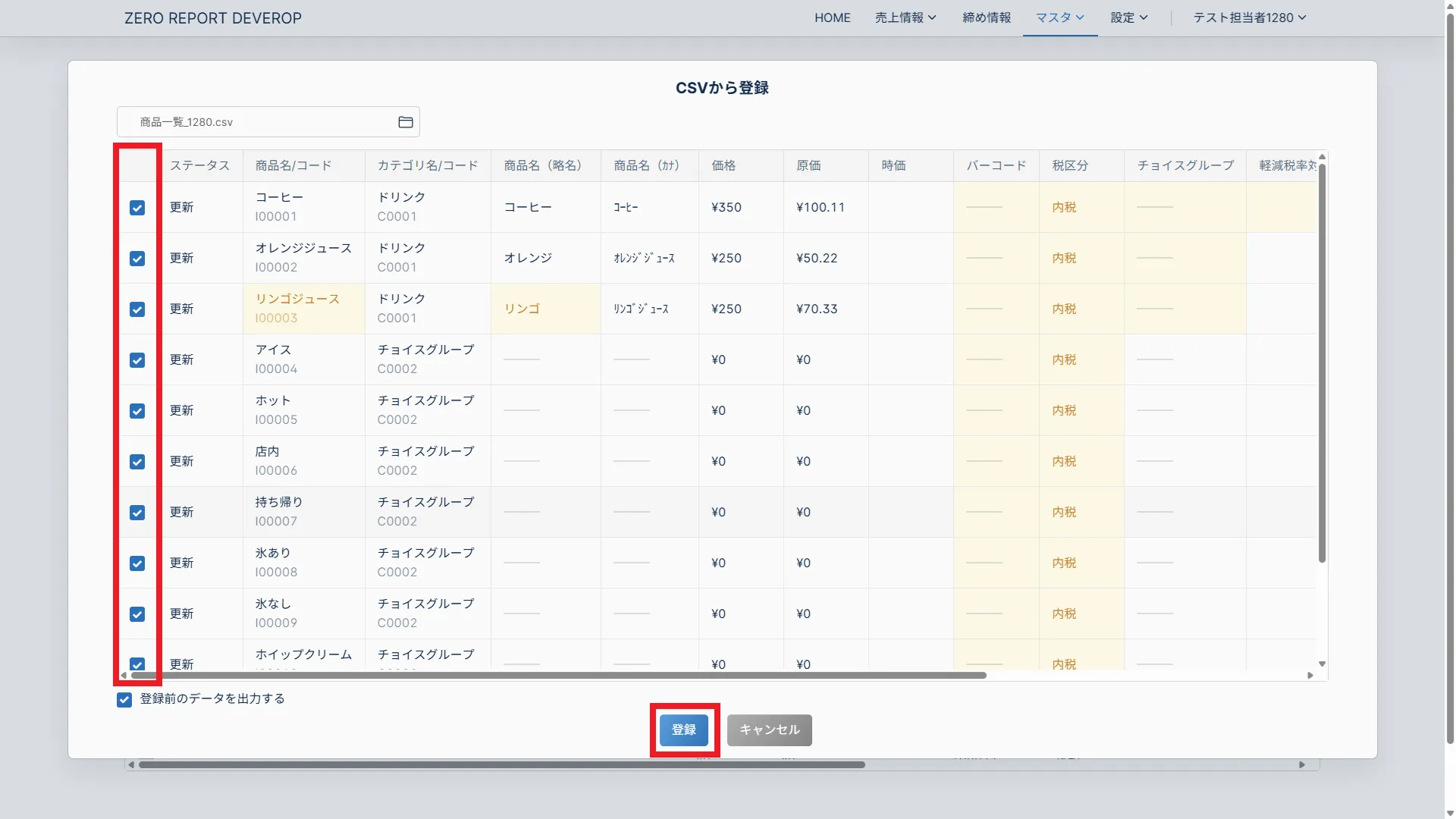1456x819 pixels.
Task: Click background list's left scroll arrow
Action: (131, 765)
